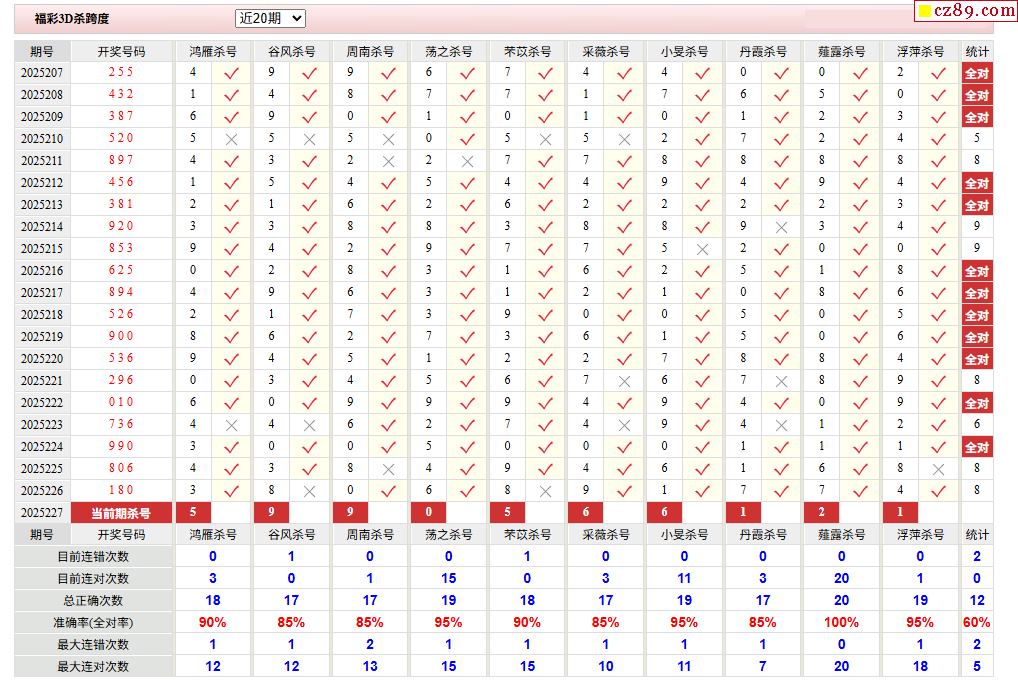
Task: Click the X mark for 浮萍杀号 in row 2025225
Action: point(938,470)
